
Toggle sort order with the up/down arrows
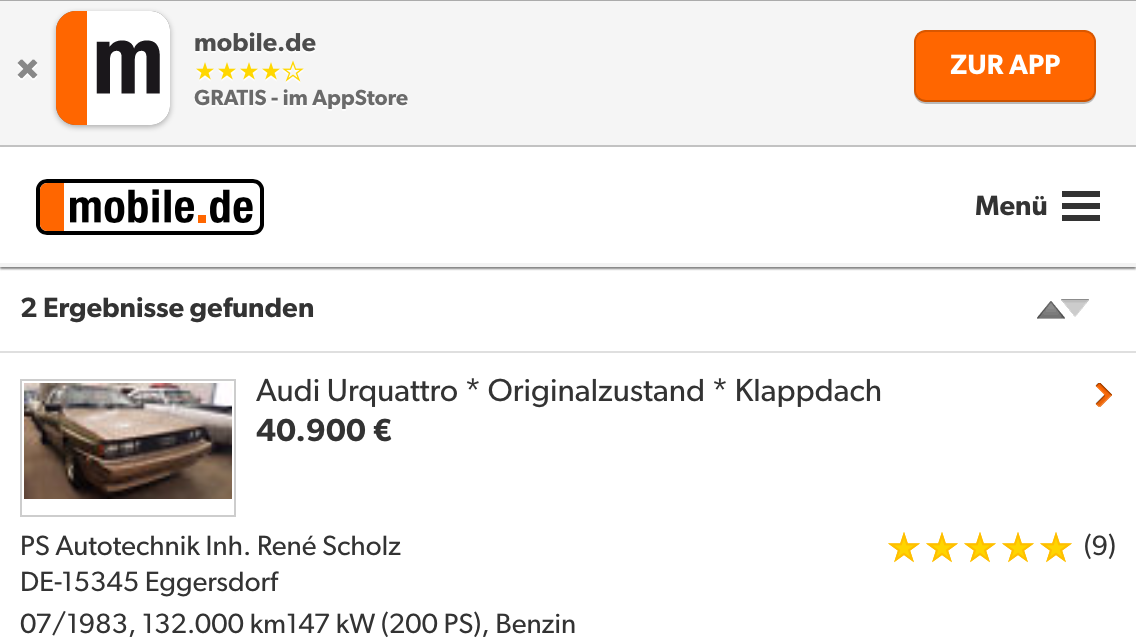point(1062,309)
